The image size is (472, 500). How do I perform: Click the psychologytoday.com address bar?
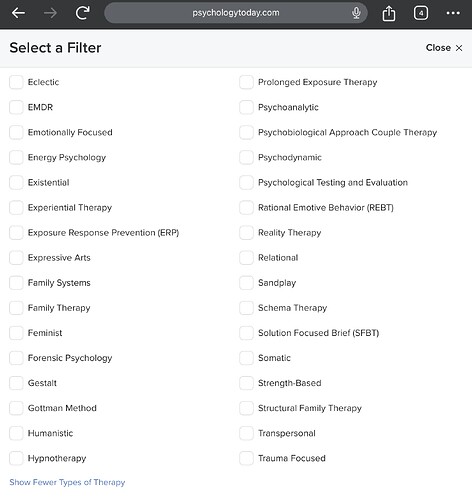coord(236,13)
